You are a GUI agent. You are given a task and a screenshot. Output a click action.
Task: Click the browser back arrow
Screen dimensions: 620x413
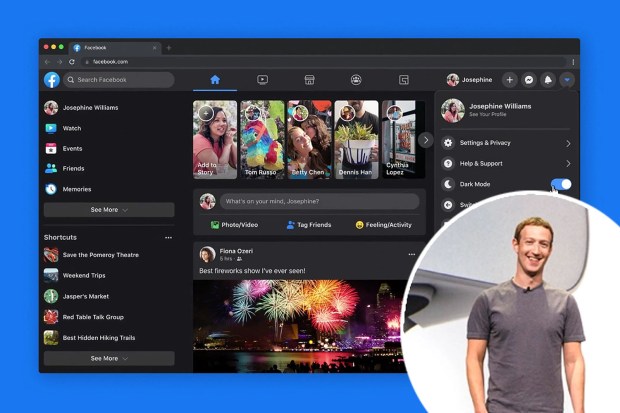point(47,62)
